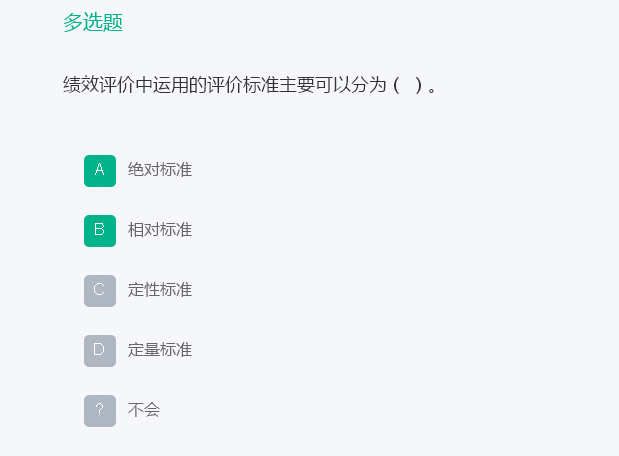The image size is (619, 456).
Task: Choose the 定性标准 answer text
Action: click(160, 290)
